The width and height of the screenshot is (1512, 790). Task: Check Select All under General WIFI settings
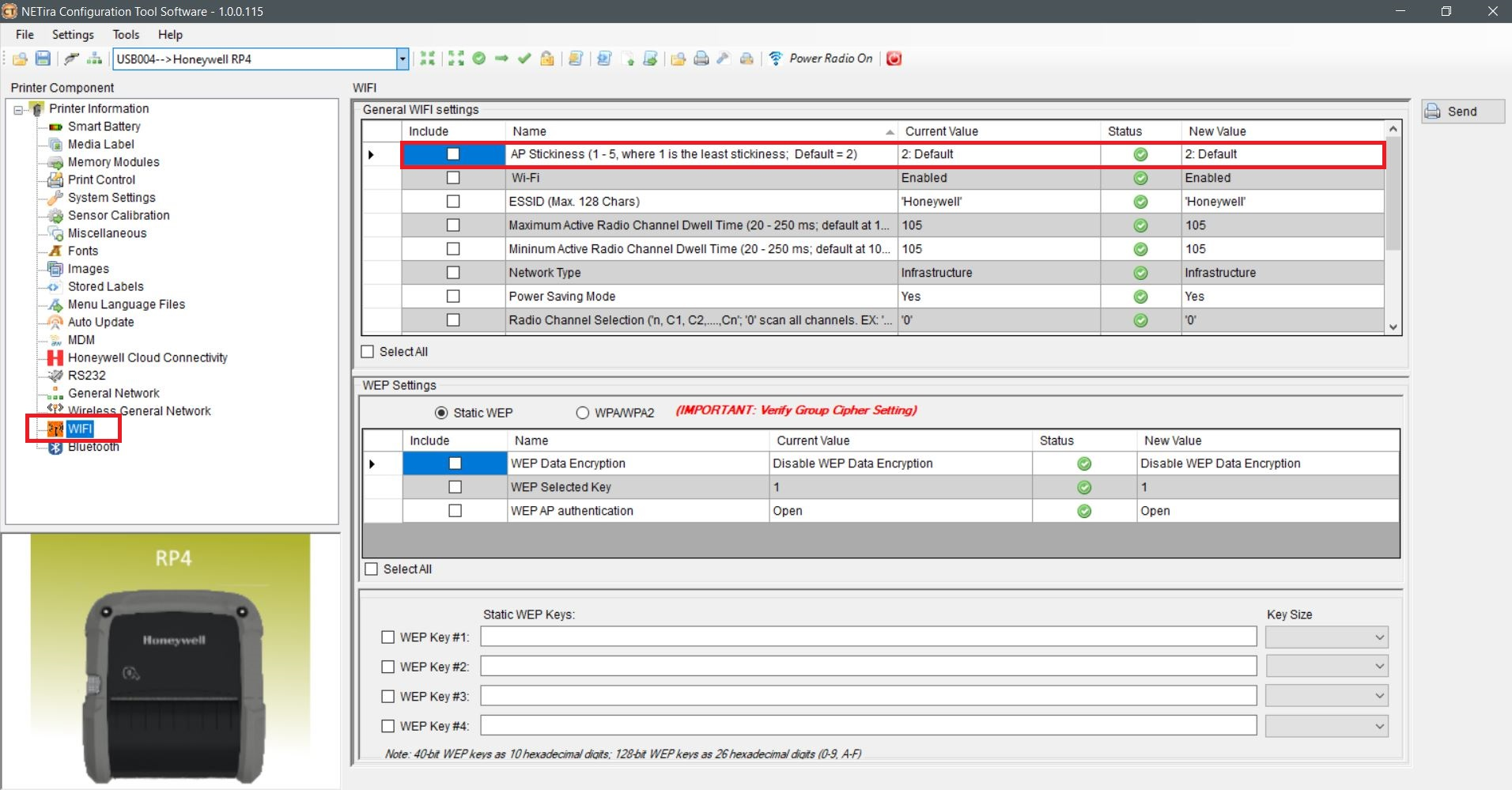(368, 352)
